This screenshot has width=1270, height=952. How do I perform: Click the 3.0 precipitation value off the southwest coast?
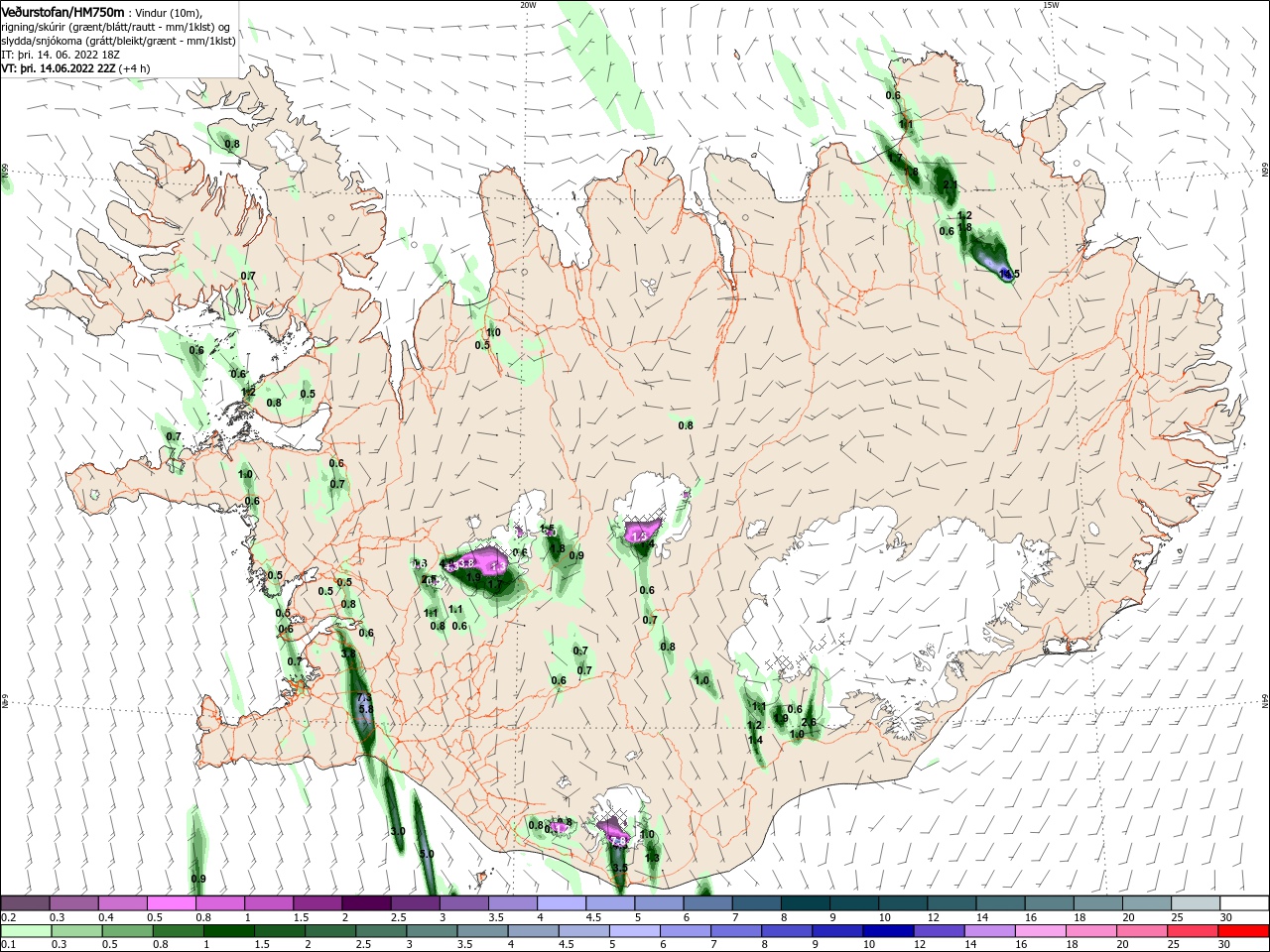(x=398, y=831)
